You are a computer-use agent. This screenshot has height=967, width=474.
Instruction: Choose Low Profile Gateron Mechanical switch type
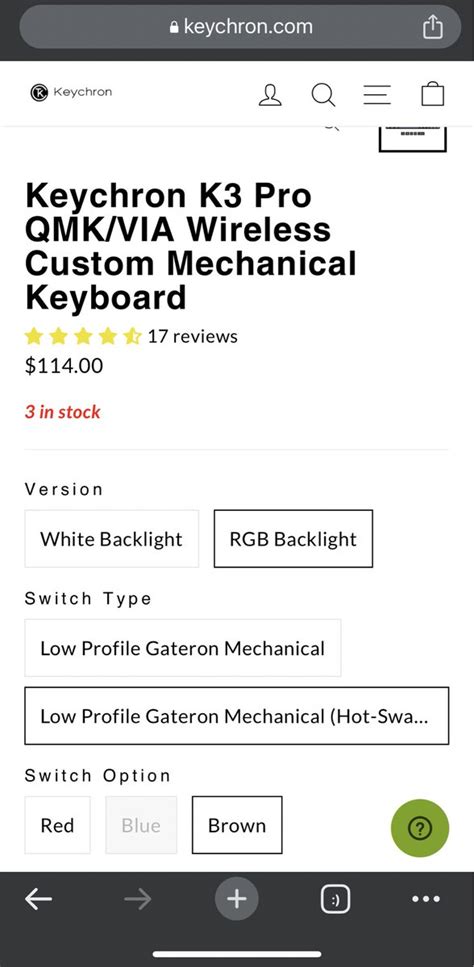coord(182,648)
